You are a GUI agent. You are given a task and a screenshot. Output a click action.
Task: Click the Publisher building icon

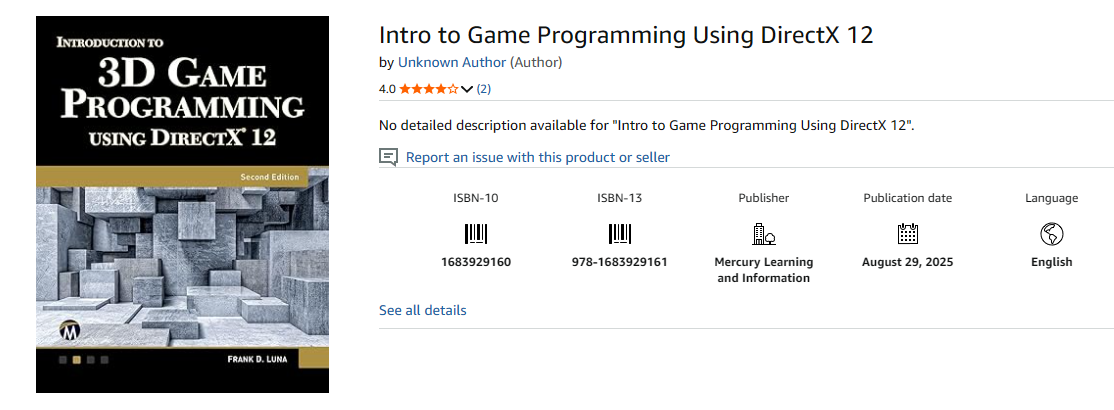(764, 234)
